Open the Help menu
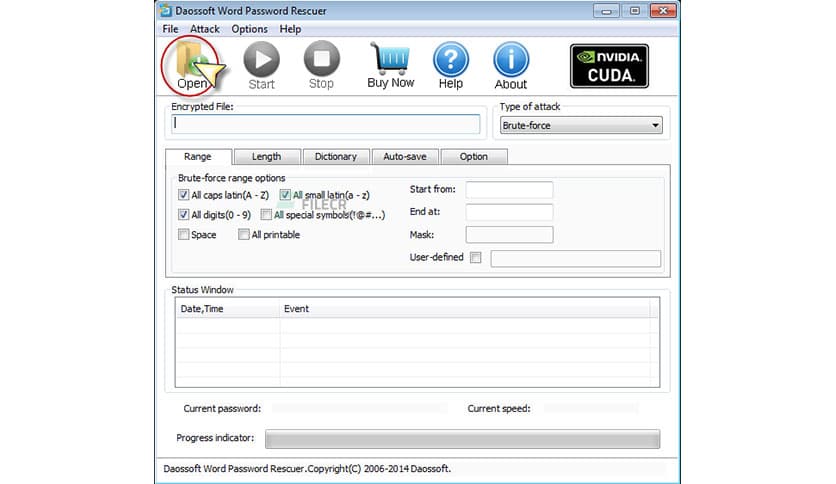 coord(290,29)
